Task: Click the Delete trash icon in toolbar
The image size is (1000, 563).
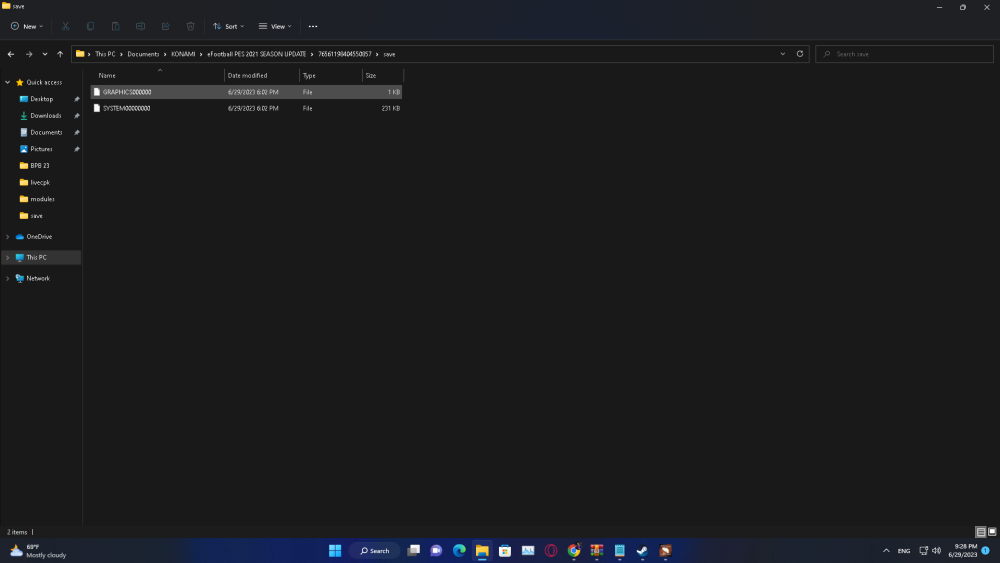Action: click(x=190, y=26)
